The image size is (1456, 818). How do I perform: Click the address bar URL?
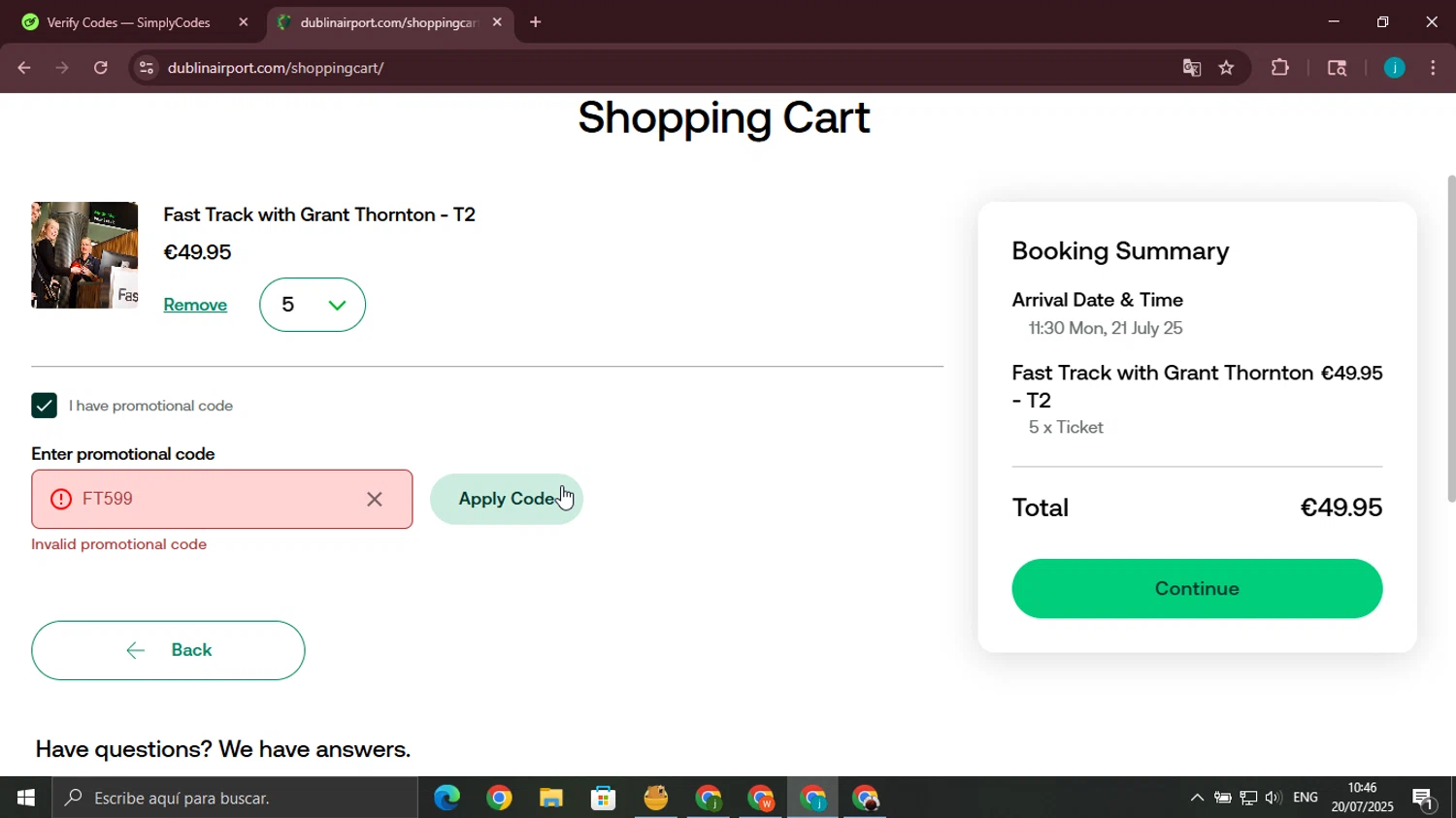(x=276, y=68)
